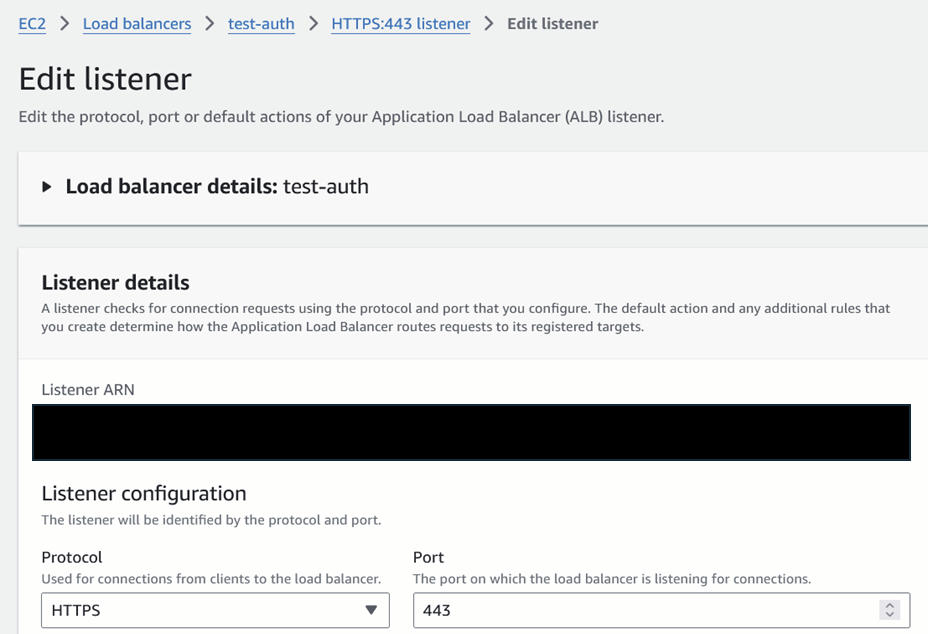928x634 pixels.
Task: Click the Edit listener page heading
Action: point(105,79)
